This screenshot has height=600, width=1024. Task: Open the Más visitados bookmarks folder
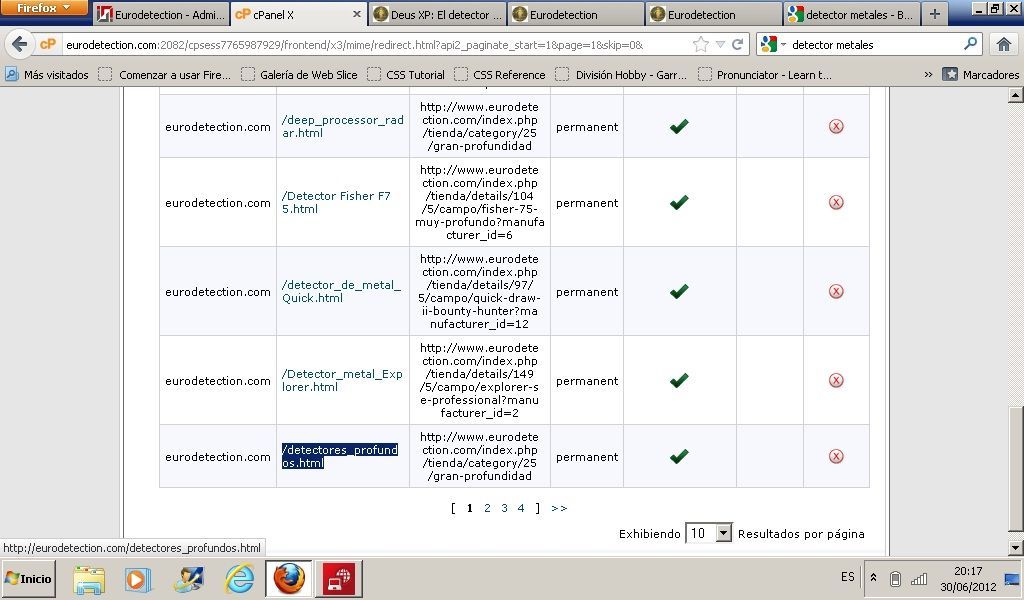47,74
